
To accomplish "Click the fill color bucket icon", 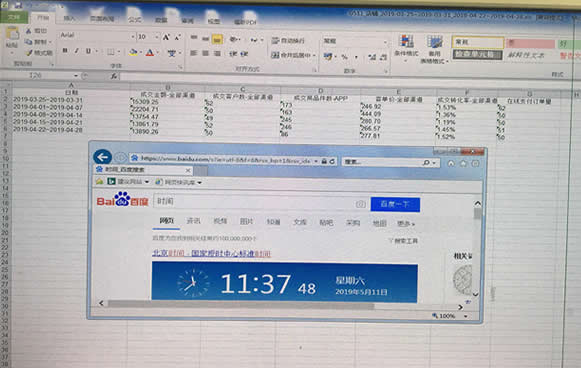I will [x=133, y=53].
